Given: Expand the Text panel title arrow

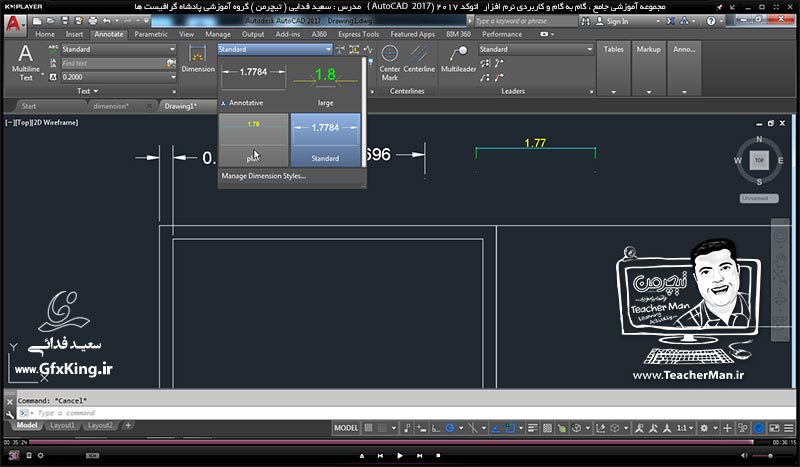Looking at the screenshot, I should pyautogui.click(x=95, y=91).
